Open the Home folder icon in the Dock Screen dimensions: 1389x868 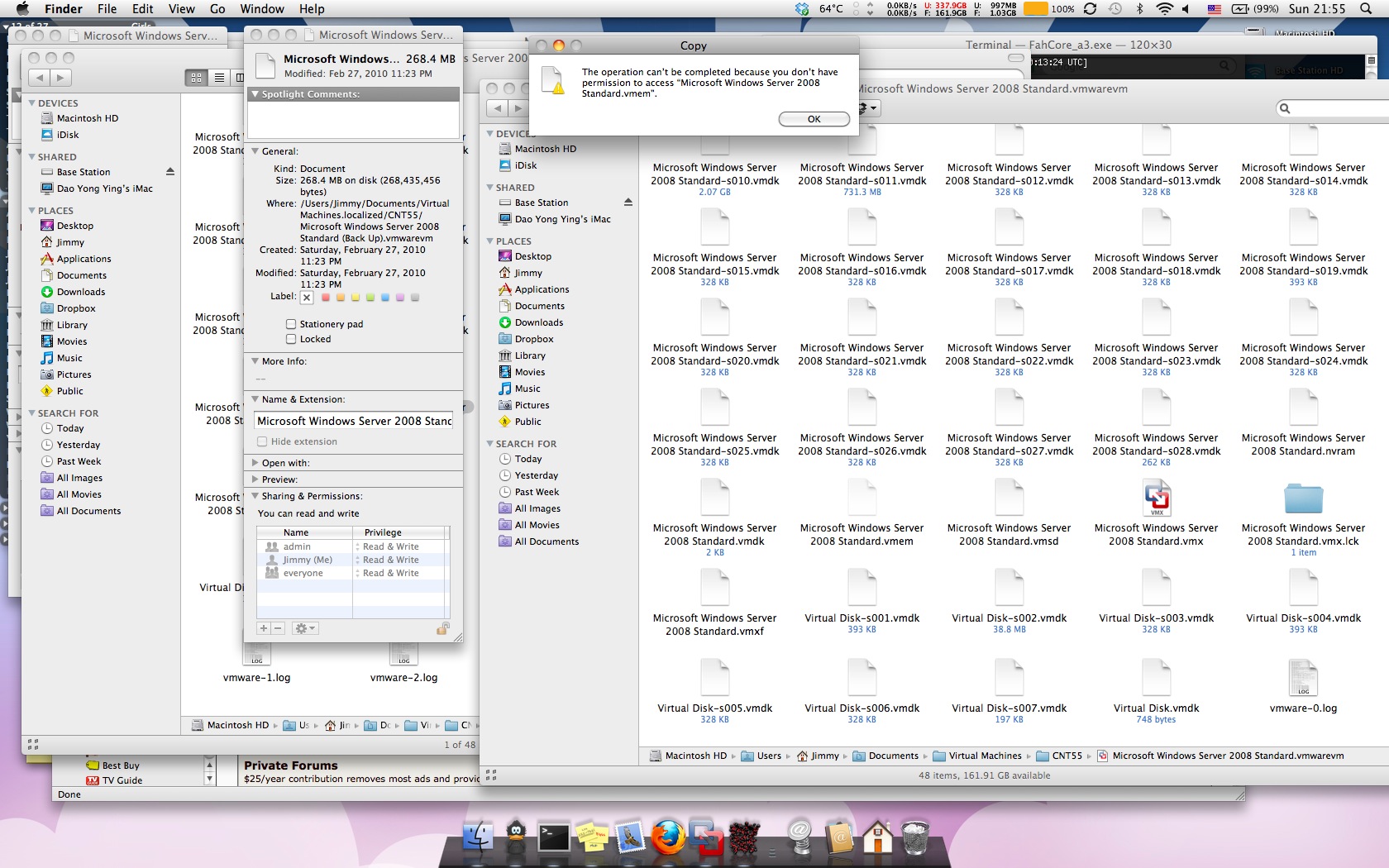(x=877, y=837)
